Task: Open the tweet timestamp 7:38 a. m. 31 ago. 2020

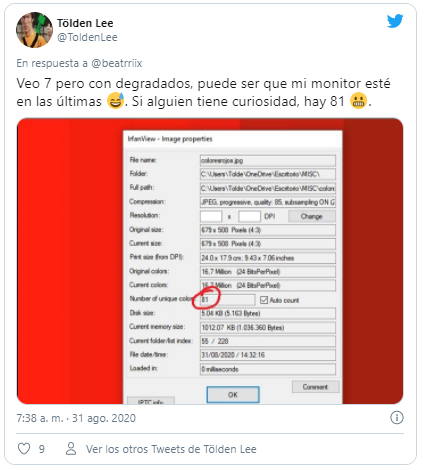Action: coord(76,418)
